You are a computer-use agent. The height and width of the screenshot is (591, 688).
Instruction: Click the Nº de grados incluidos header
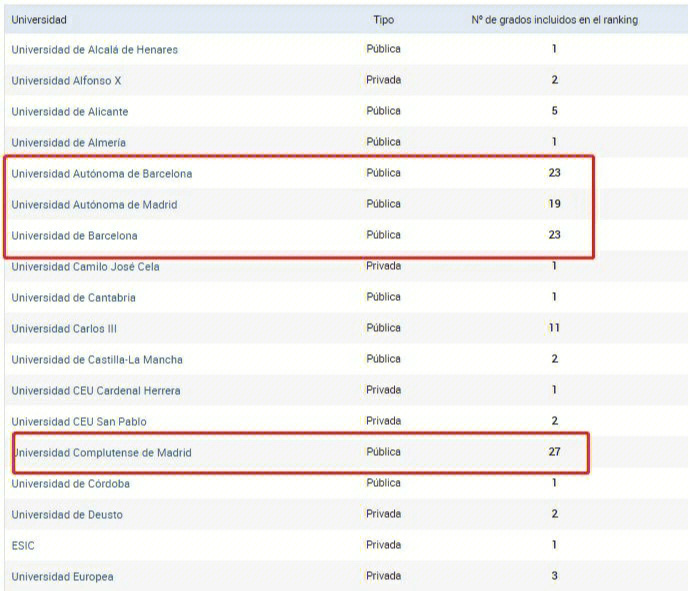pyautogui.click(x=555, y=20)
